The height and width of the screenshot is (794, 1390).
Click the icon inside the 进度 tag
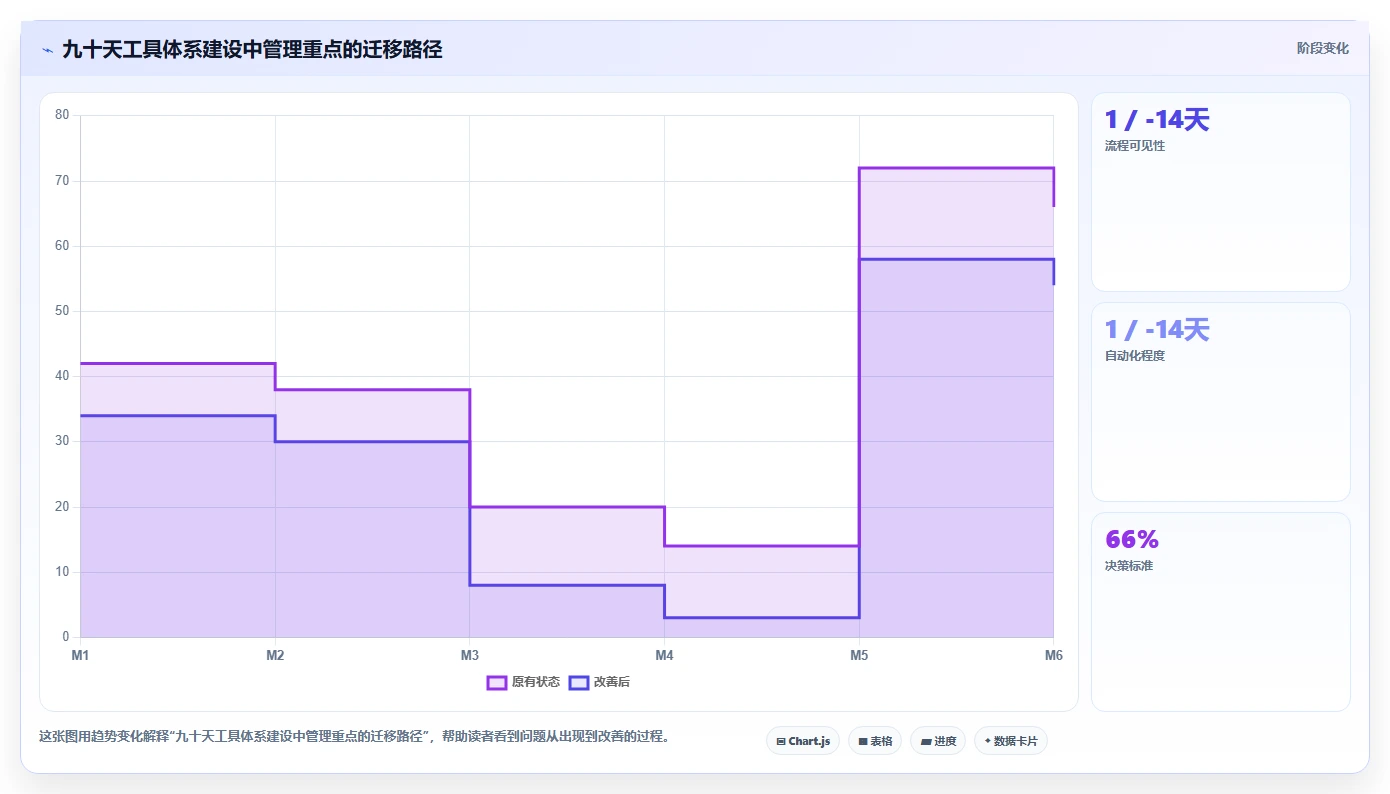point(925,742)
